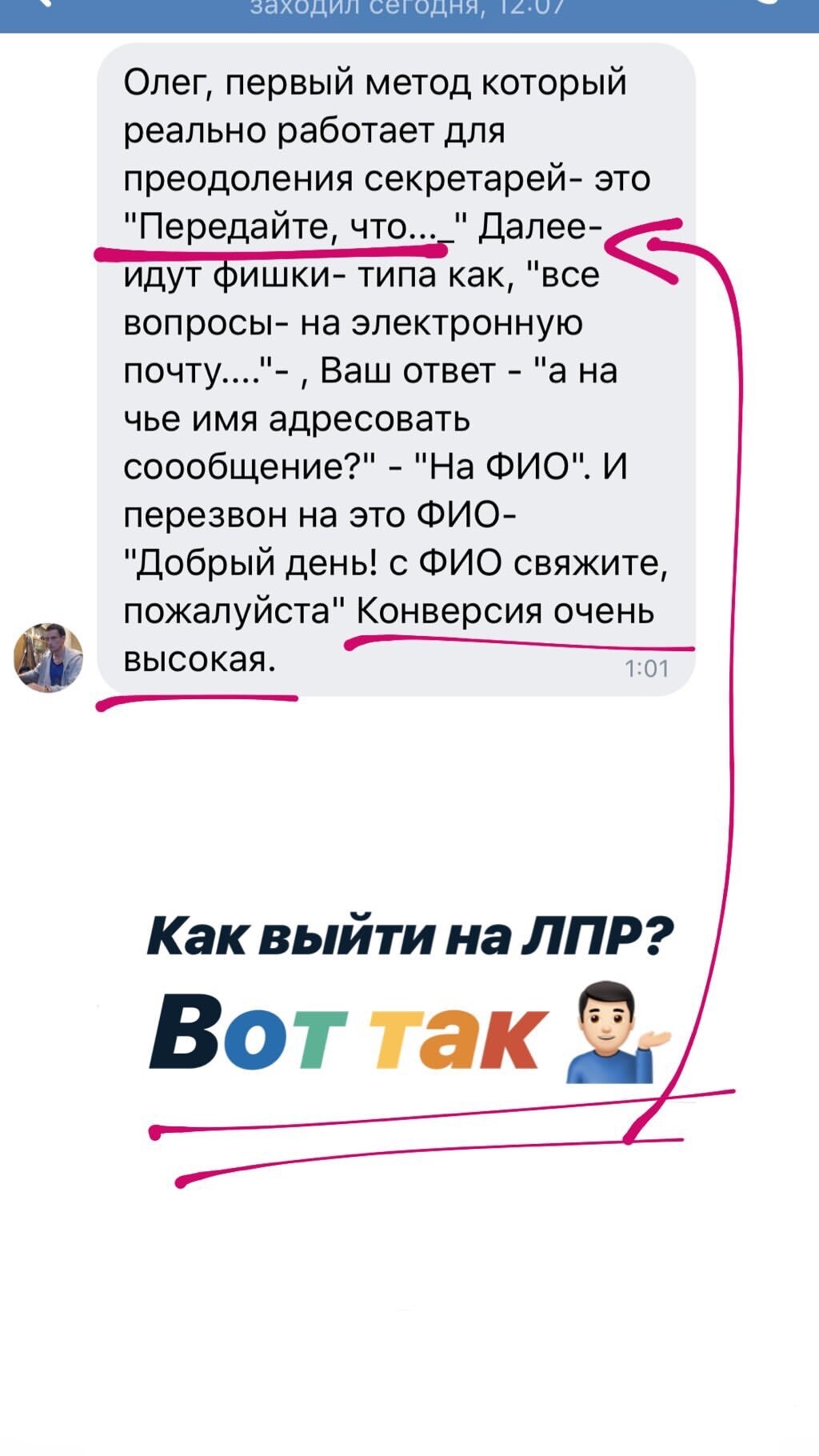Screen dimensions: 819x1456
Task: Tap the pink arrowhead pointing at 'Далее'
Action: 644,250
